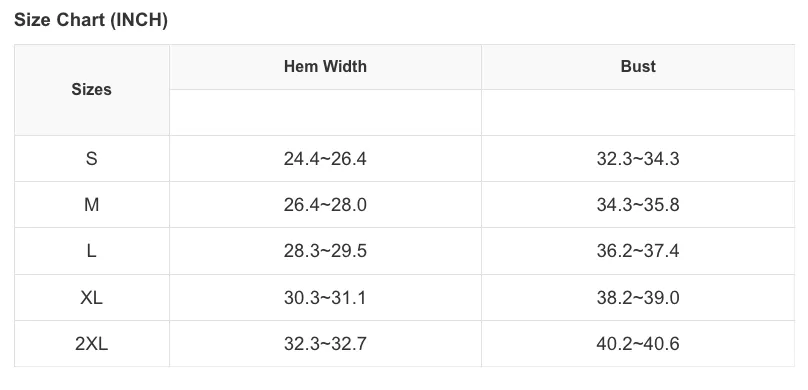Click bust value 40.2~40.6
The image size is (808, 390).
638,344
